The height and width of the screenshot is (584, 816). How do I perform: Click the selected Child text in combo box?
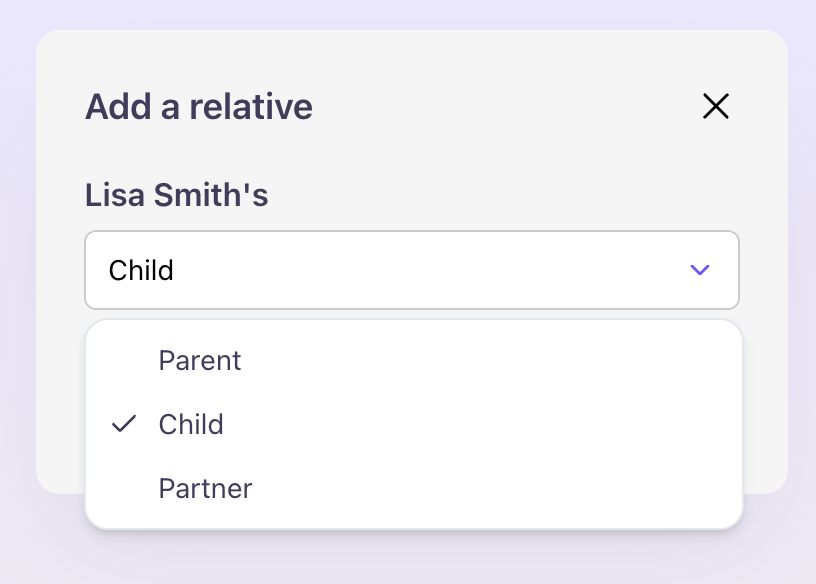[x=141, y=270]
